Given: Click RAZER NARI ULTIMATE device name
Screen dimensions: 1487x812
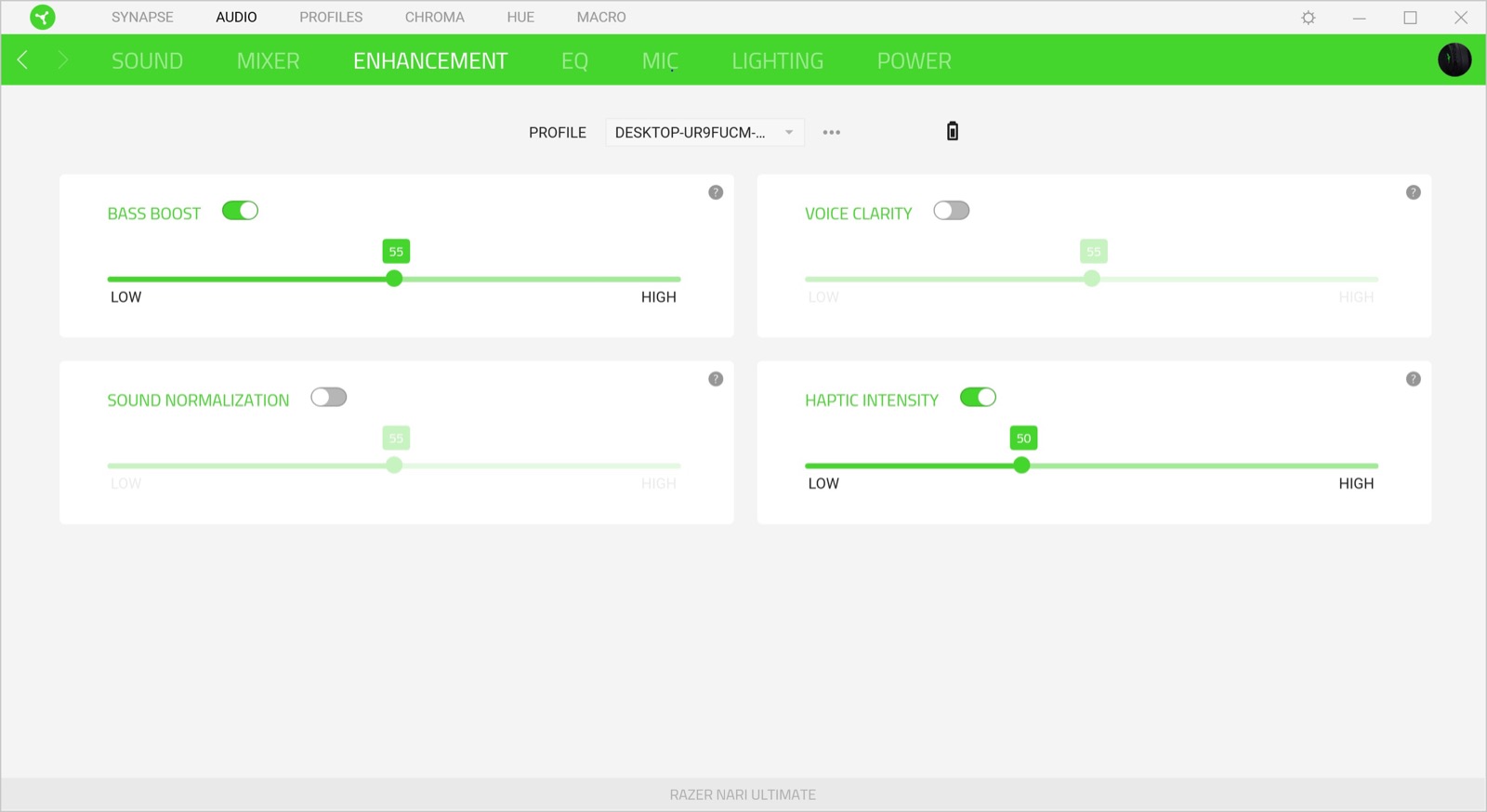Looking at the screenshot, I should [x=743, y=795].
